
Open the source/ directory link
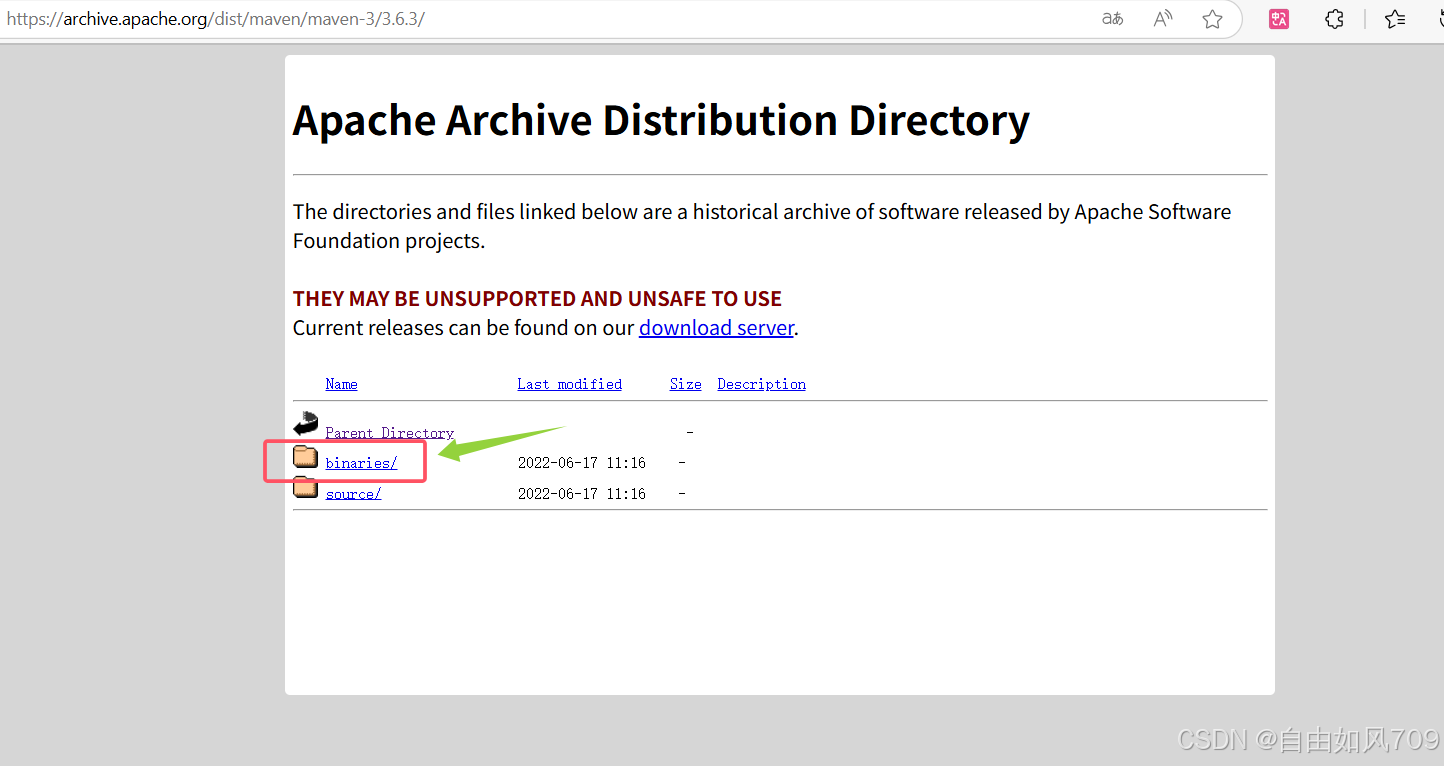(353, 494)
